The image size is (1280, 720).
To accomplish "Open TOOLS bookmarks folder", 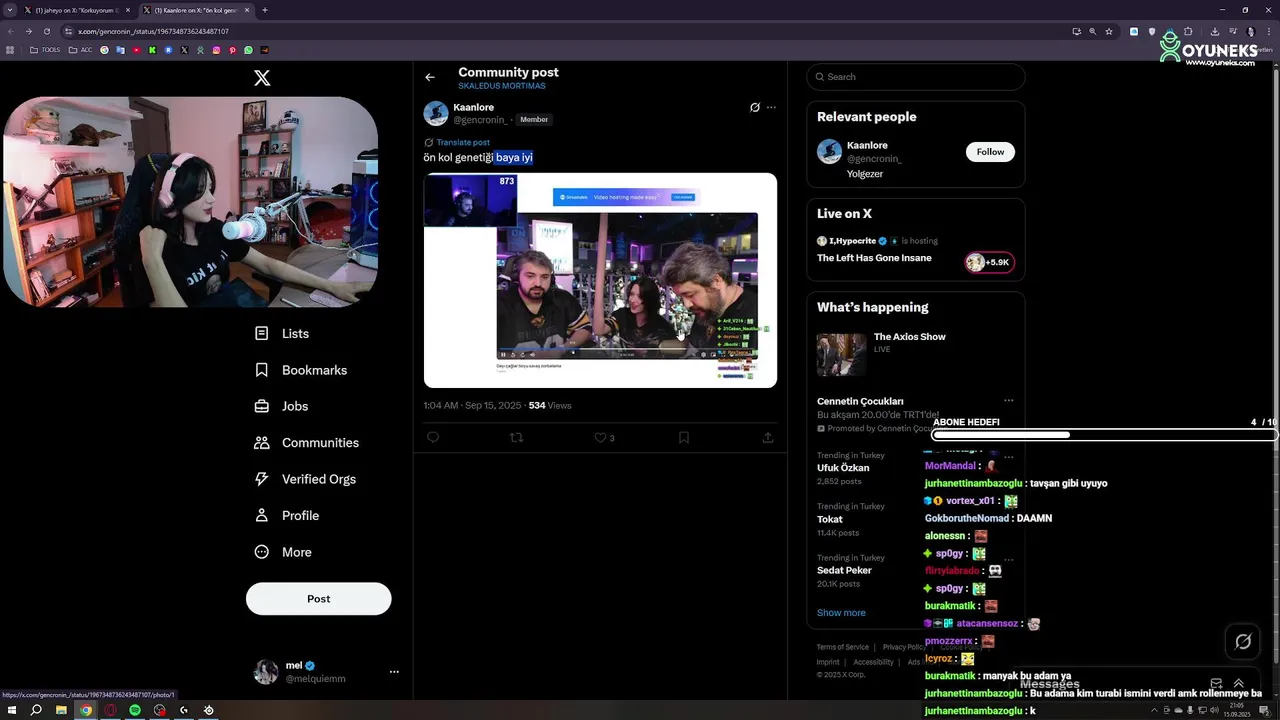I will pyautogui.click(x=45, y=50).
